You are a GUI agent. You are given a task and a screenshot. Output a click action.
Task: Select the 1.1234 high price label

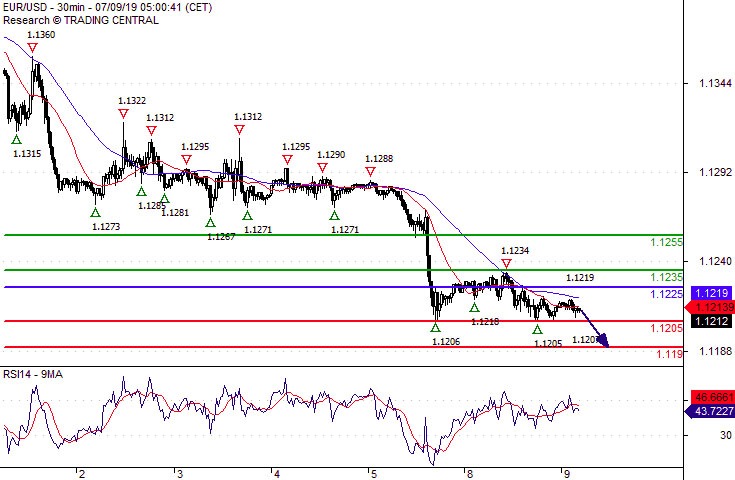(515, 251)
